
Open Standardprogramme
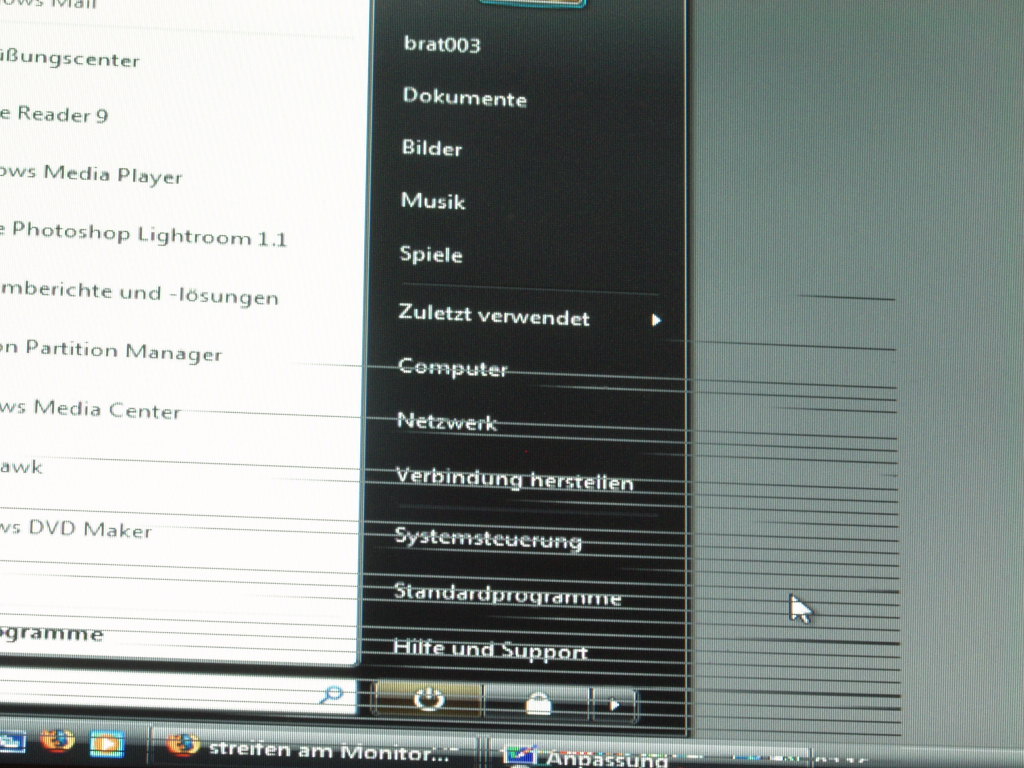(507, 594)
